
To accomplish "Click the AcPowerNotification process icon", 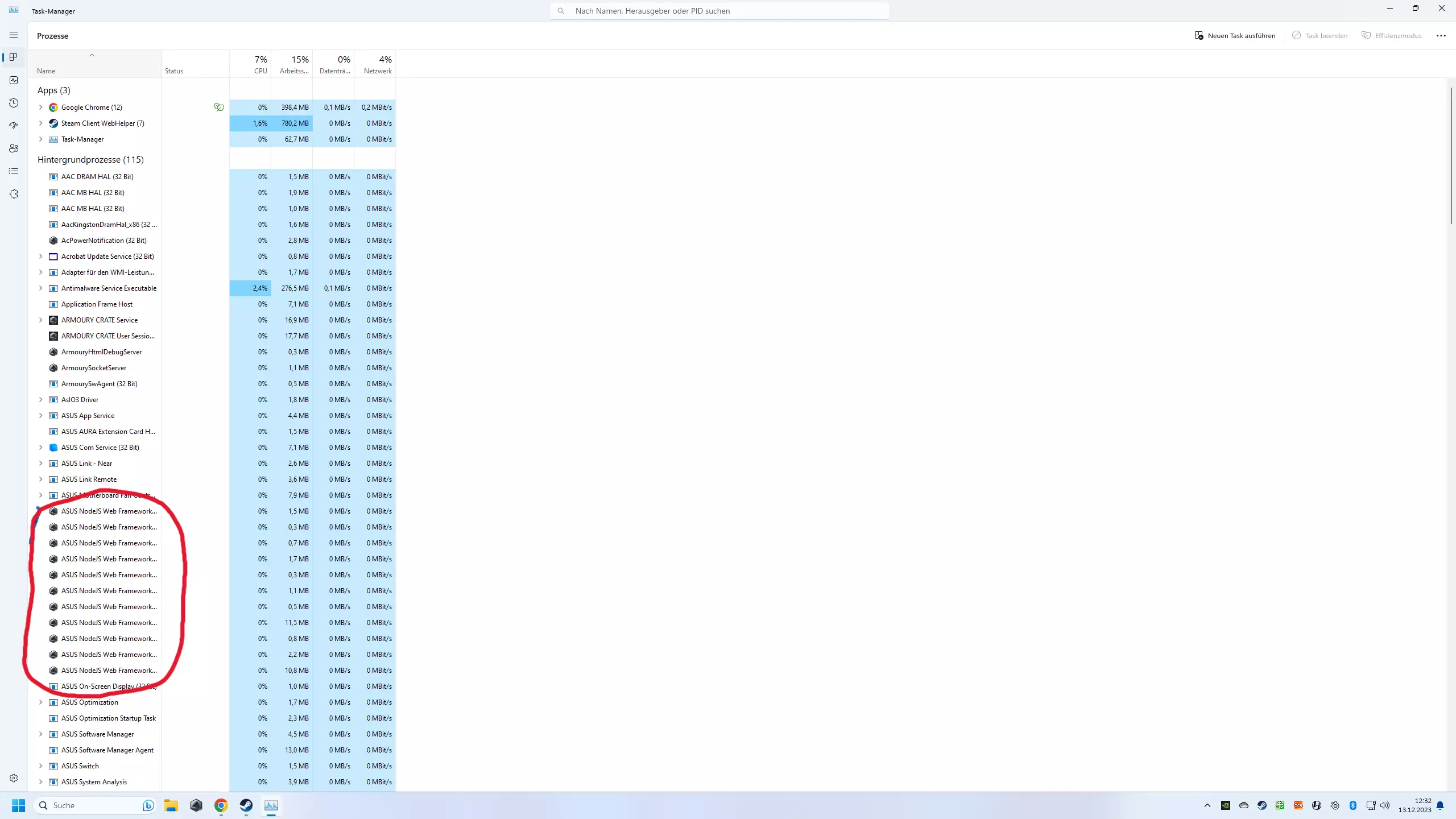I will 53,241.
